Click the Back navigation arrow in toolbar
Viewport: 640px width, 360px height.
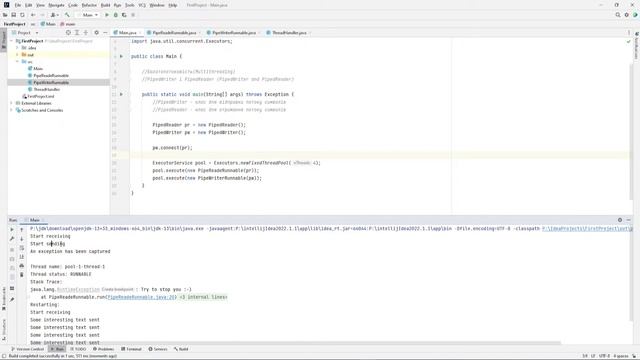coord(33,15)
